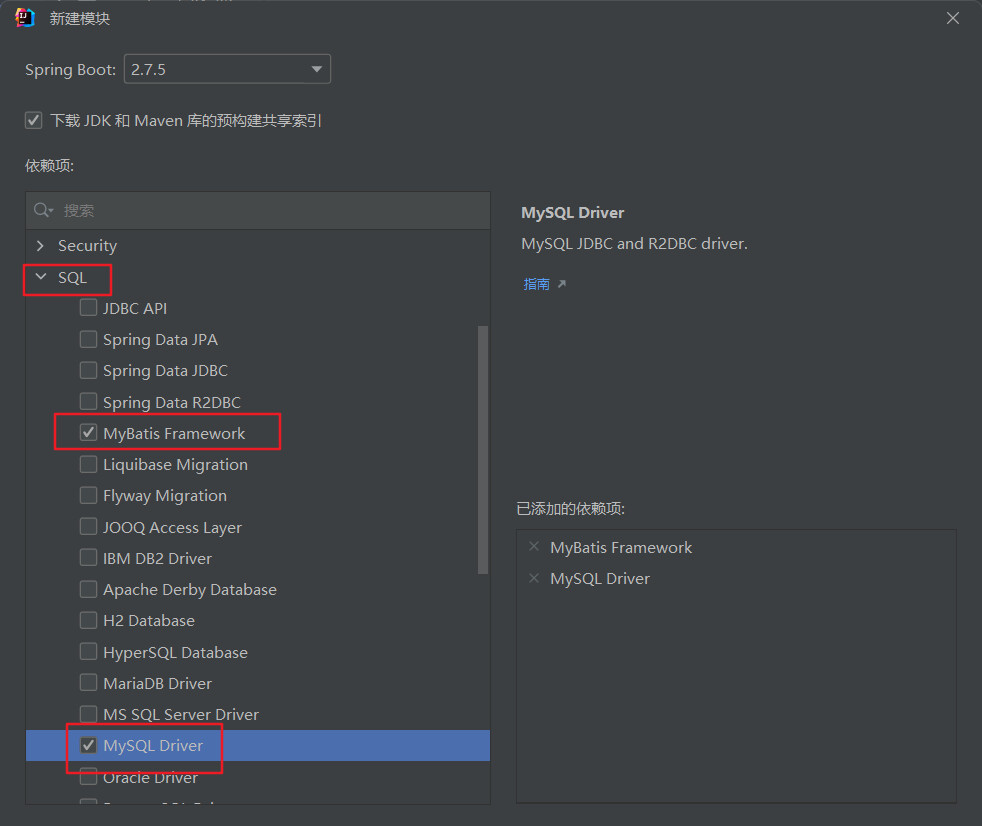Enable H2 Database checkbox

(x=88, y=620)
